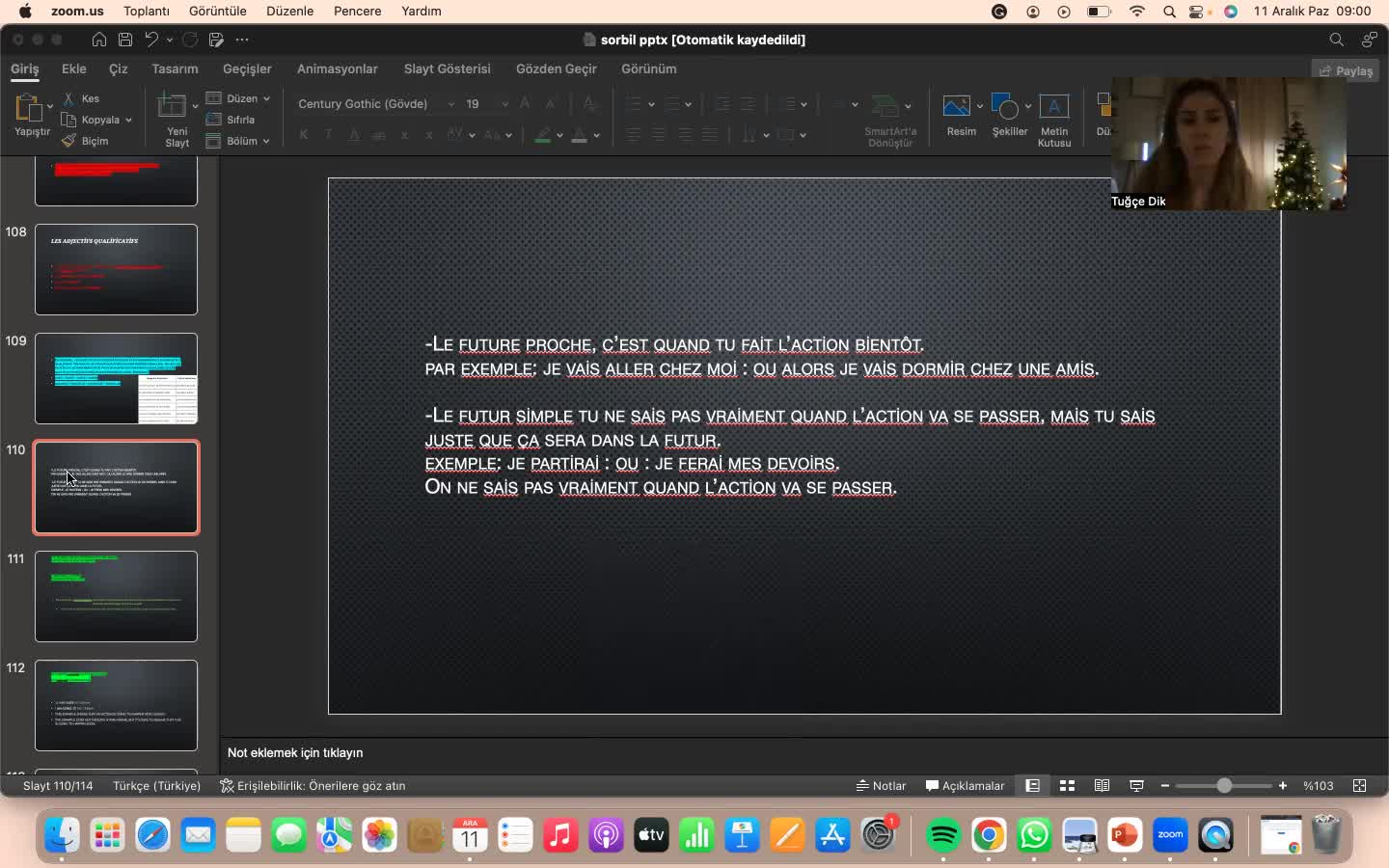
Task: Click the font color A swatch
Action: pyautogui.click(x=579, y=135)
